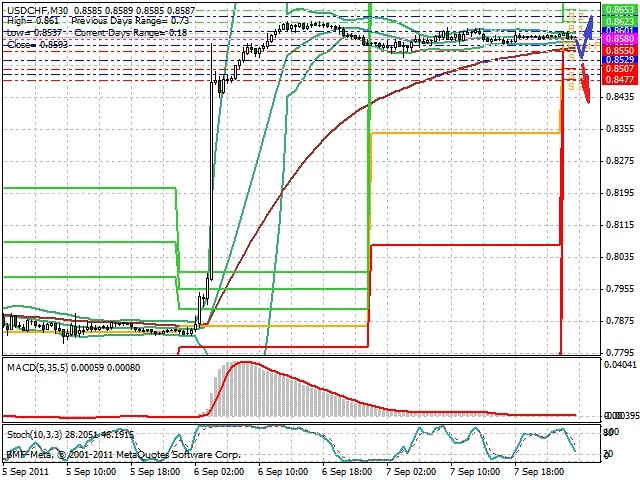Screen dimensions: 640x480
Task: Click the MetaQuotes Software Corp. copyright text
Action: pos(178,455)
